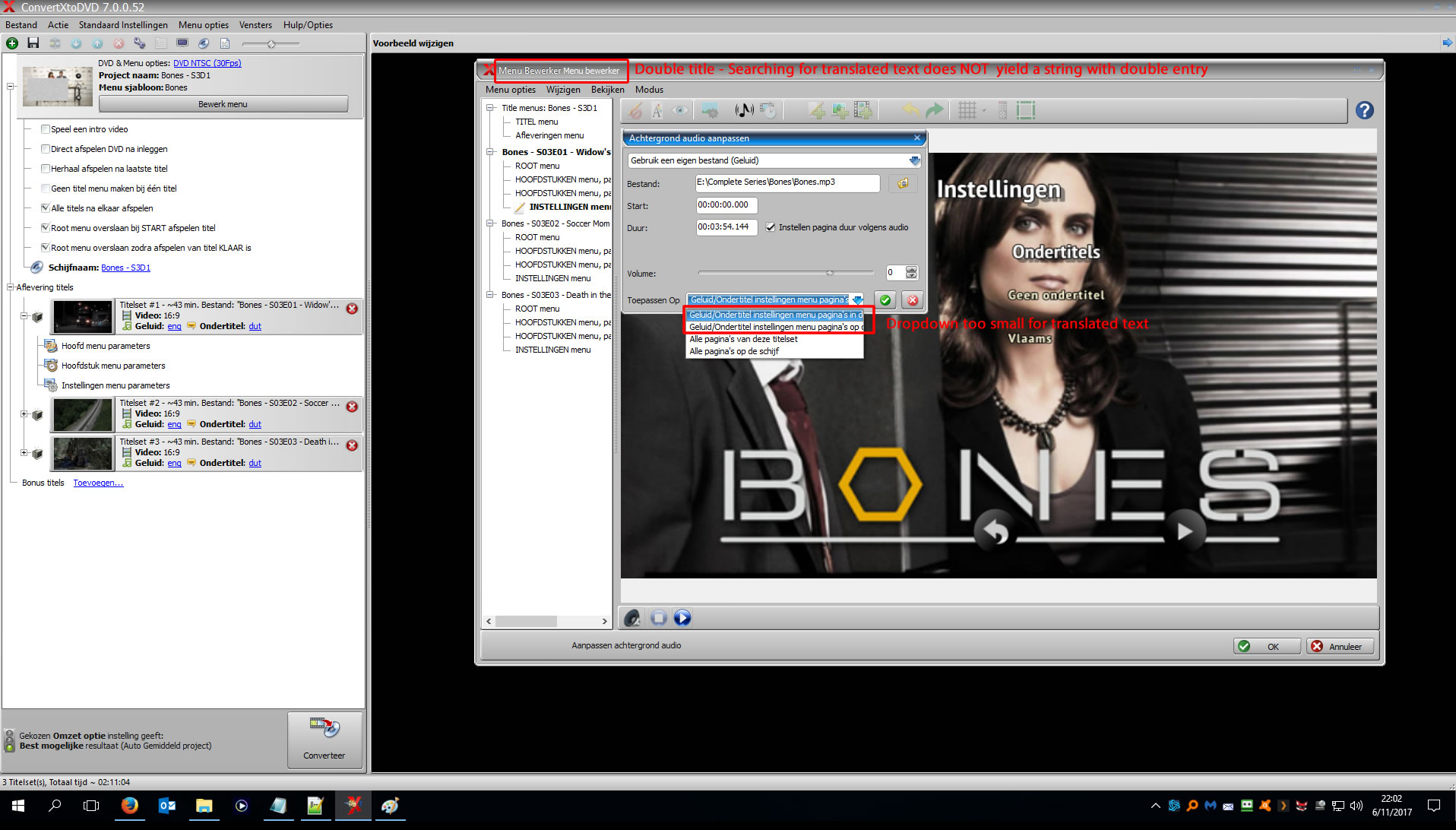Open the 'Toepassen Op' dropdown arrow
Viewport: 1456px width, 830px height.
coord(857,300)
